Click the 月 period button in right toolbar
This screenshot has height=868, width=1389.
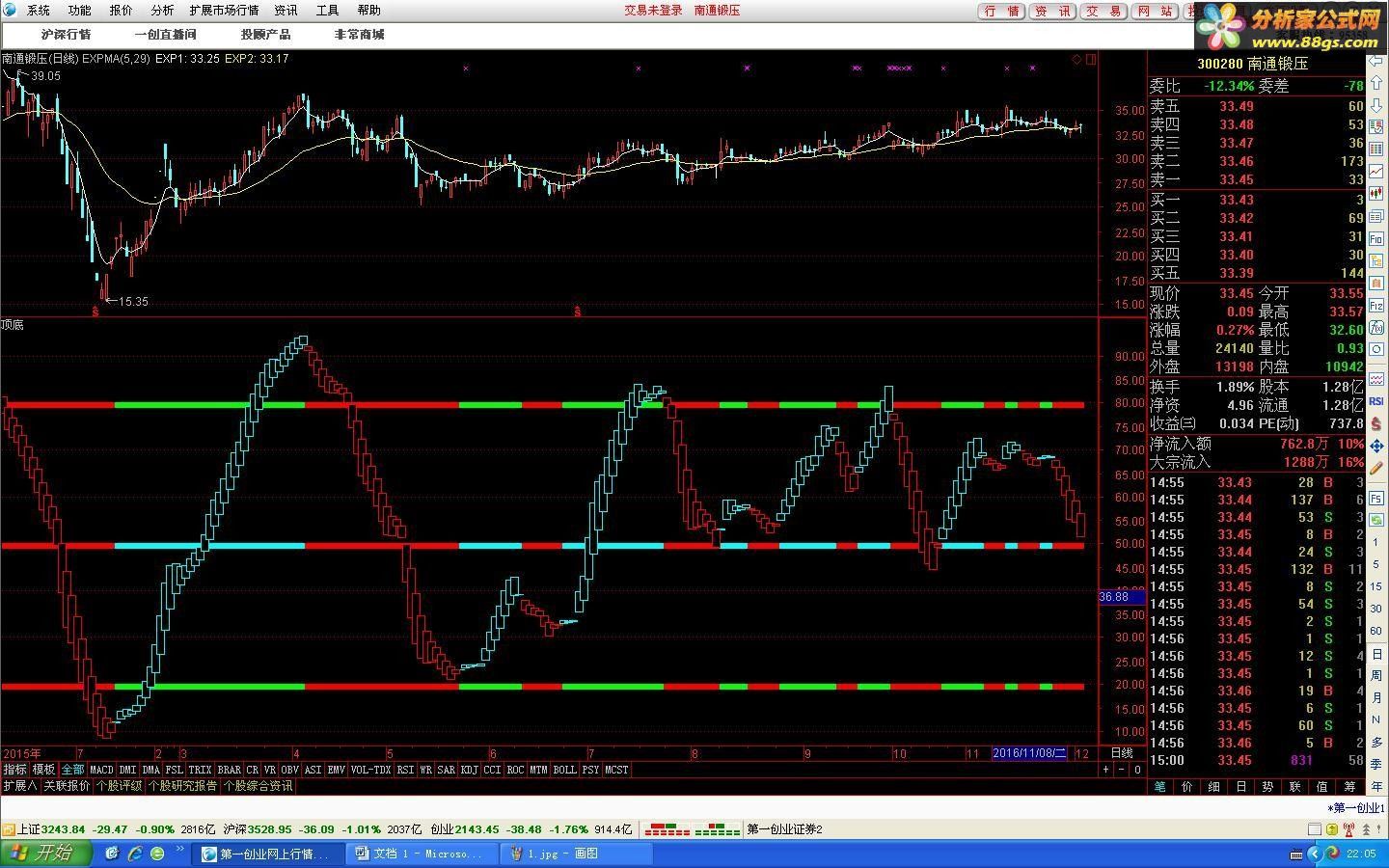[x=1376, y=697]
